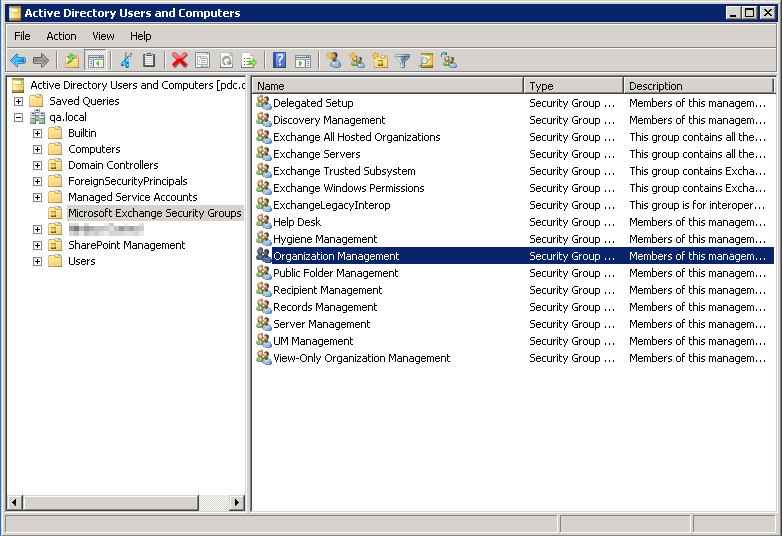
Task: Expand the ForeignSecurityPrincipals node
Action: (37, 181)
